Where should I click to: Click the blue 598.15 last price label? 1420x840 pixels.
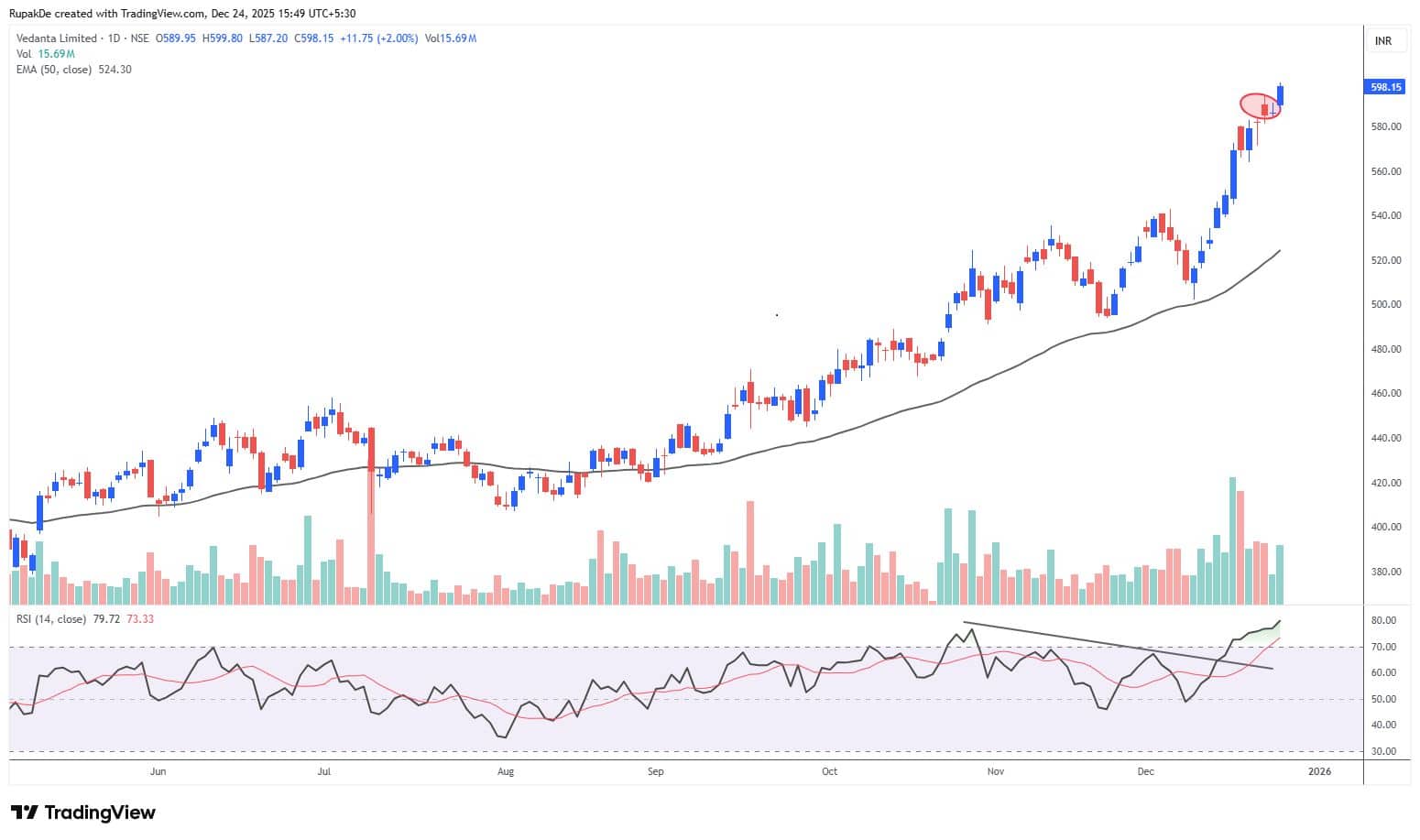point(1383,88)
